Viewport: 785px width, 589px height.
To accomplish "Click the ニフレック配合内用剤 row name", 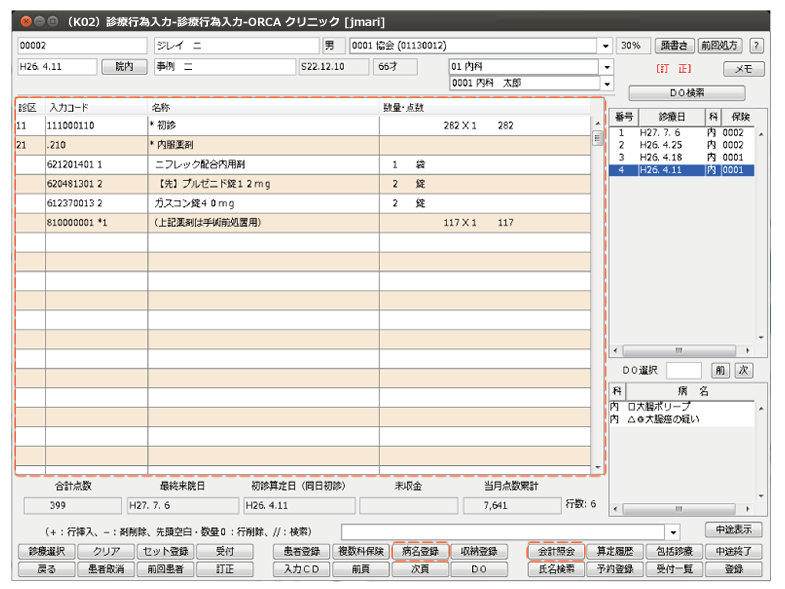I will 200,165.
